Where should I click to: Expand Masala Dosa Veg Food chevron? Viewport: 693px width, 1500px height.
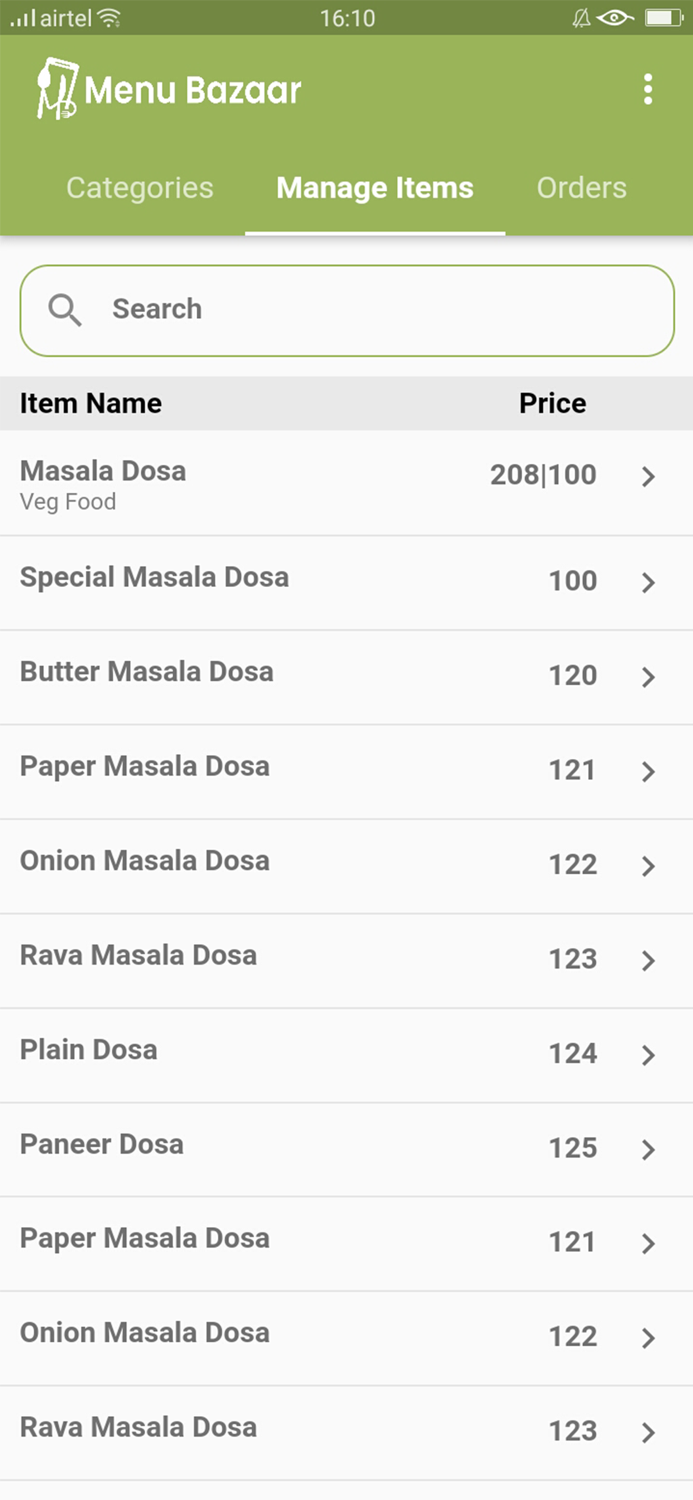[648, 477]
